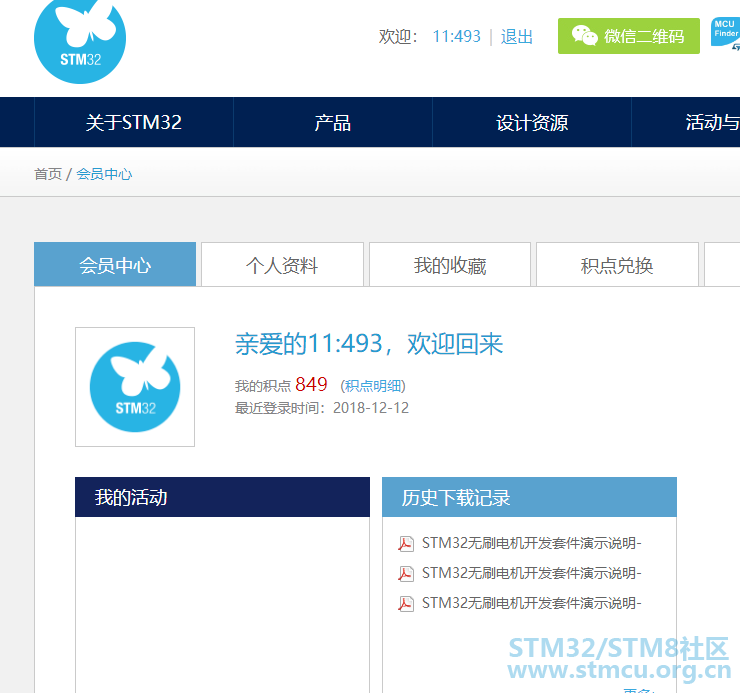This screenshot has height=693, width=740.
Task: Click the greeting 亲爱的11:493，欢迎回来
Action: click(369, 343)
